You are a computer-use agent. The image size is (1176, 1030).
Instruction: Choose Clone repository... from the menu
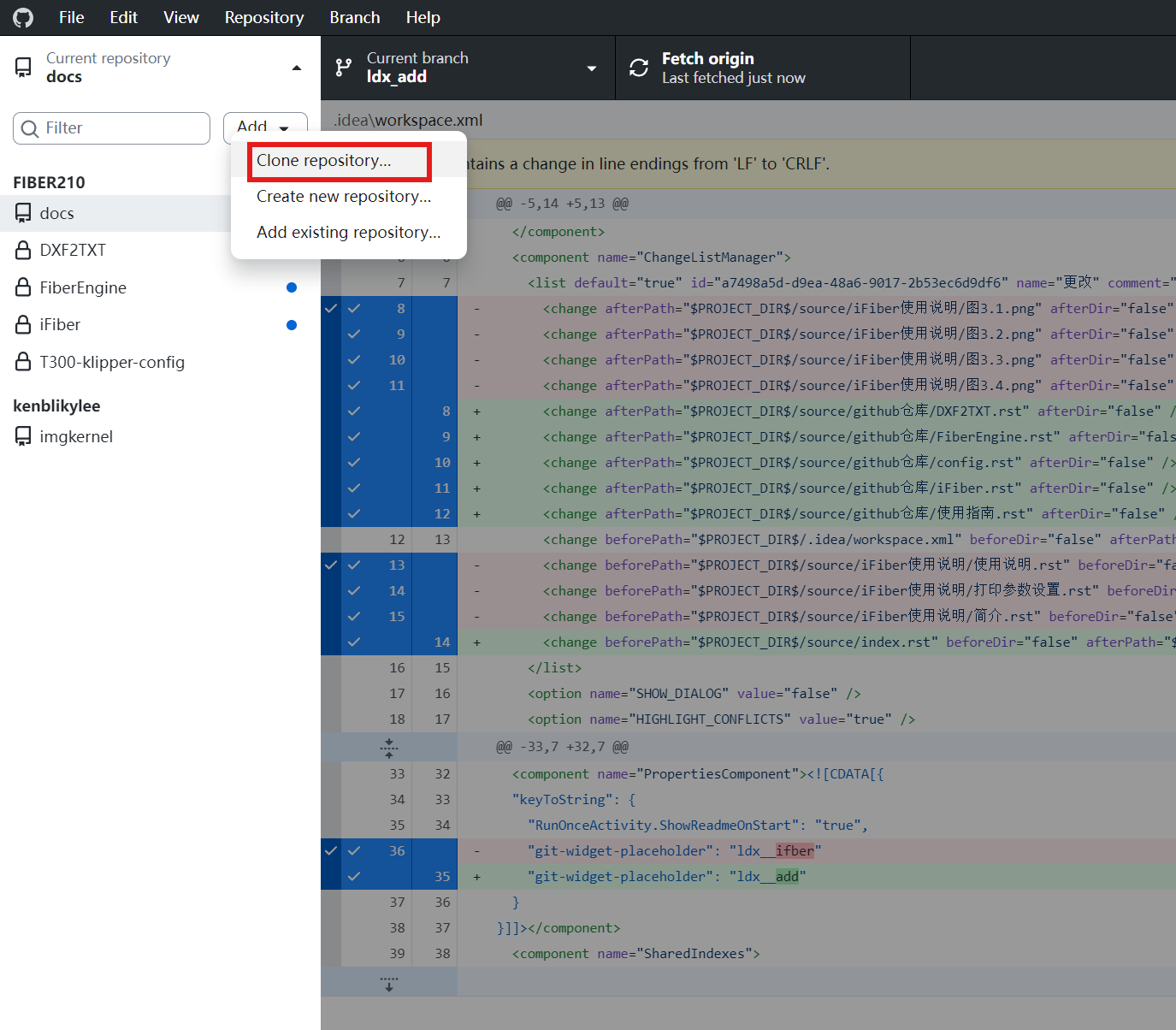pyautogui.click(x=324, y=161)
